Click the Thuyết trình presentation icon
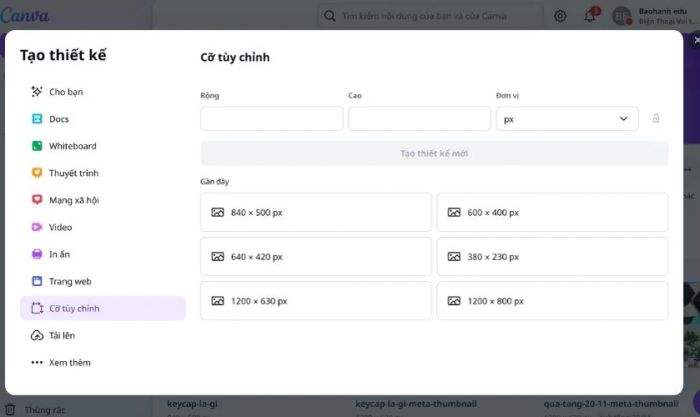The image size is (700, 417). click(x=37, y=173)
